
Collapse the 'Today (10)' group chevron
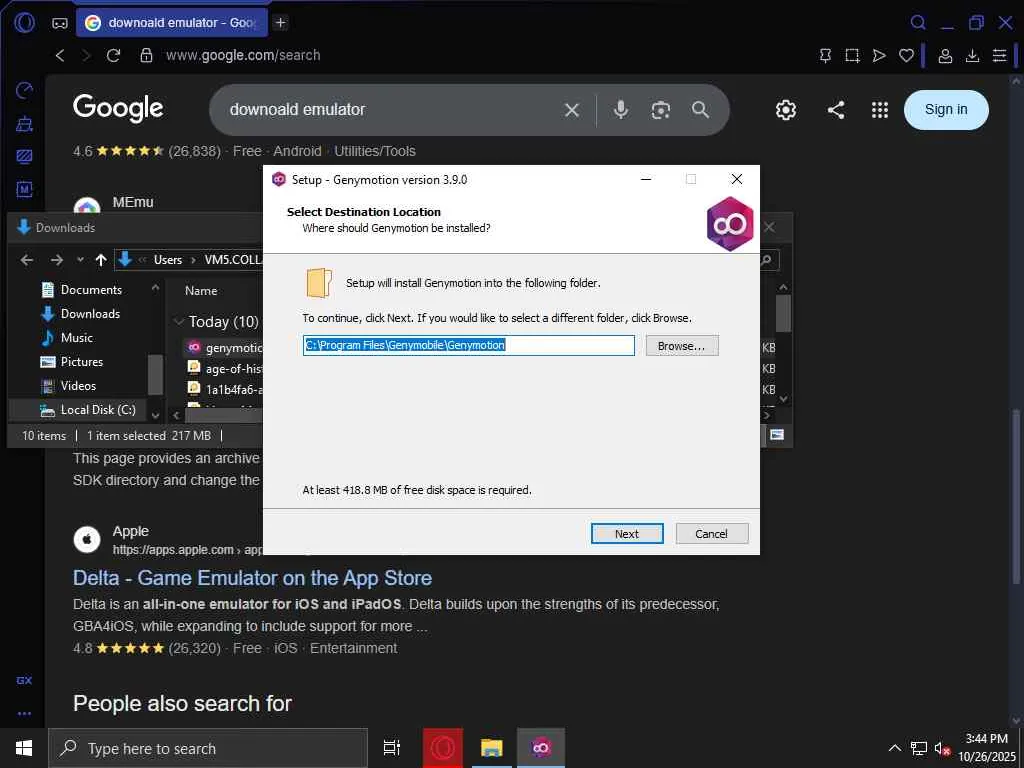click(178, 321)
